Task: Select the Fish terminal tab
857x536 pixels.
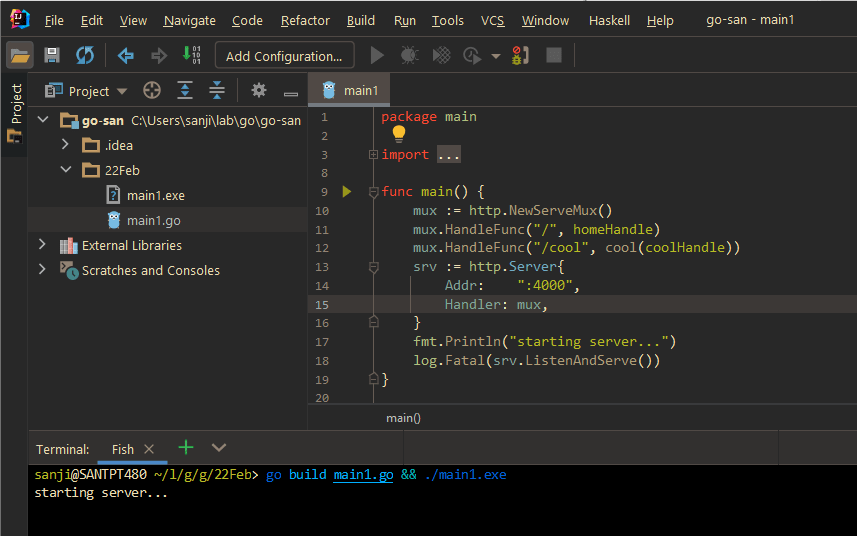Action: [123, 449]
